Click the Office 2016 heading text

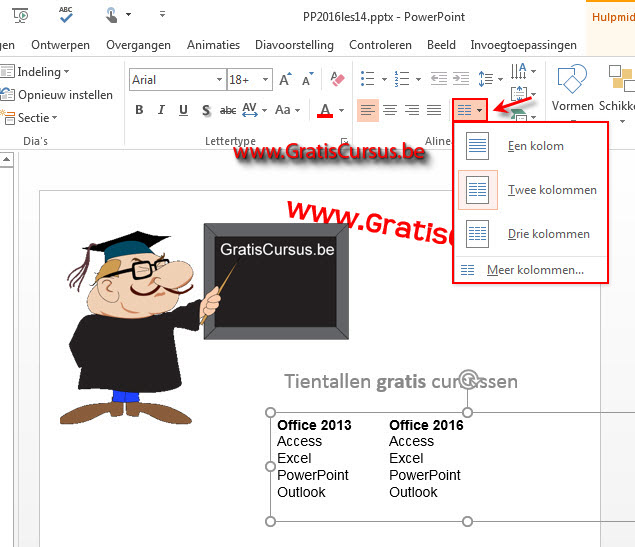point(426,425)
